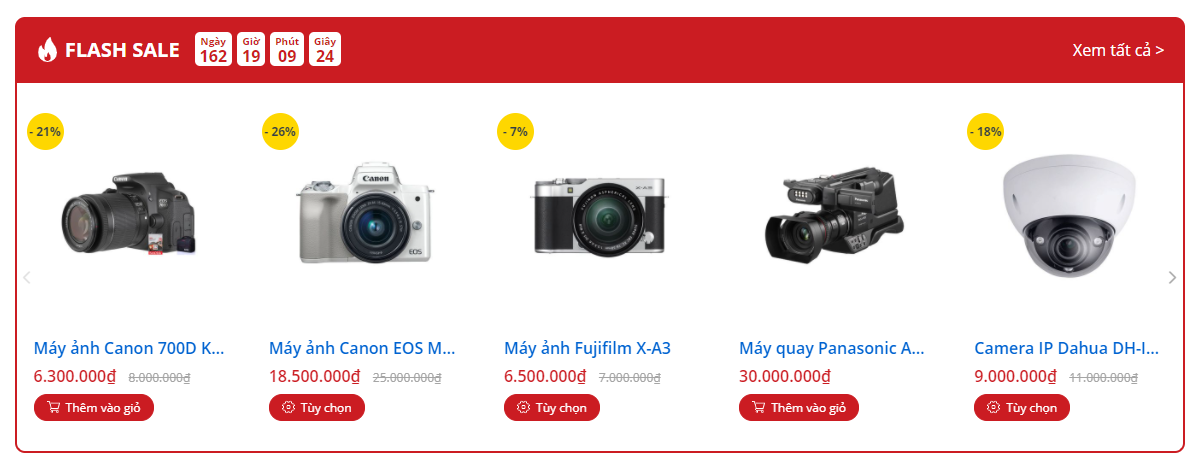Click the -7% discount badge

click(515, 131)
